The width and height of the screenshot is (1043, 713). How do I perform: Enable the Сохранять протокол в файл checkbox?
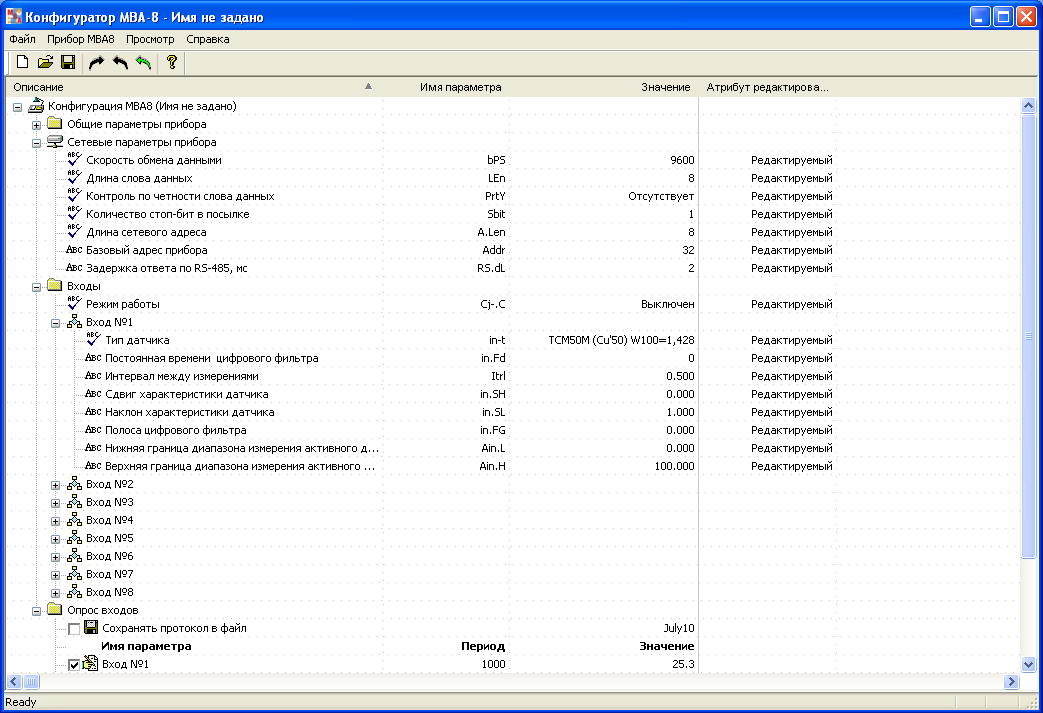pos(74,629)
